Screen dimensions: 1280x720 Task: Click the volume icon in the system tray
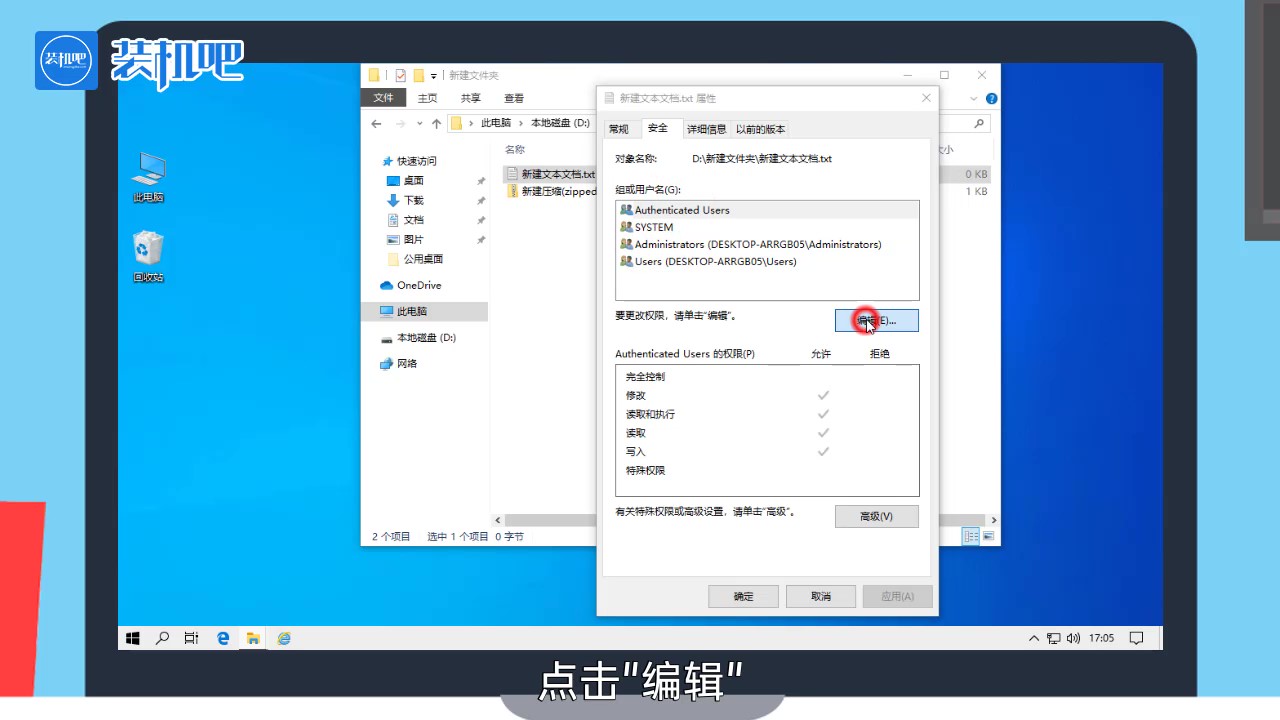(1073, 638)
